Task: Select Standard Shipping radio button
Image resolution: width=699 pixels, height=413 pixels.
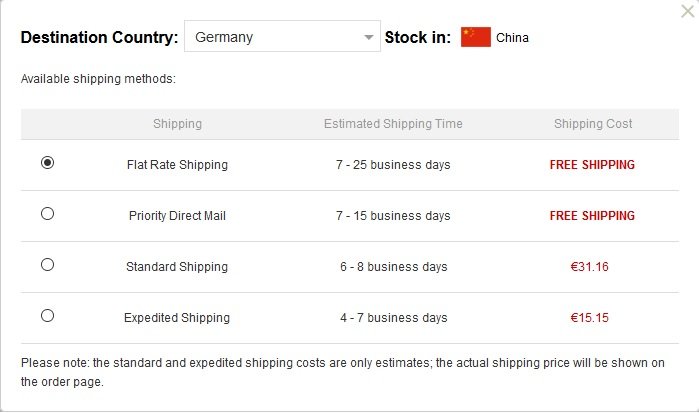Action: point(47,265)
